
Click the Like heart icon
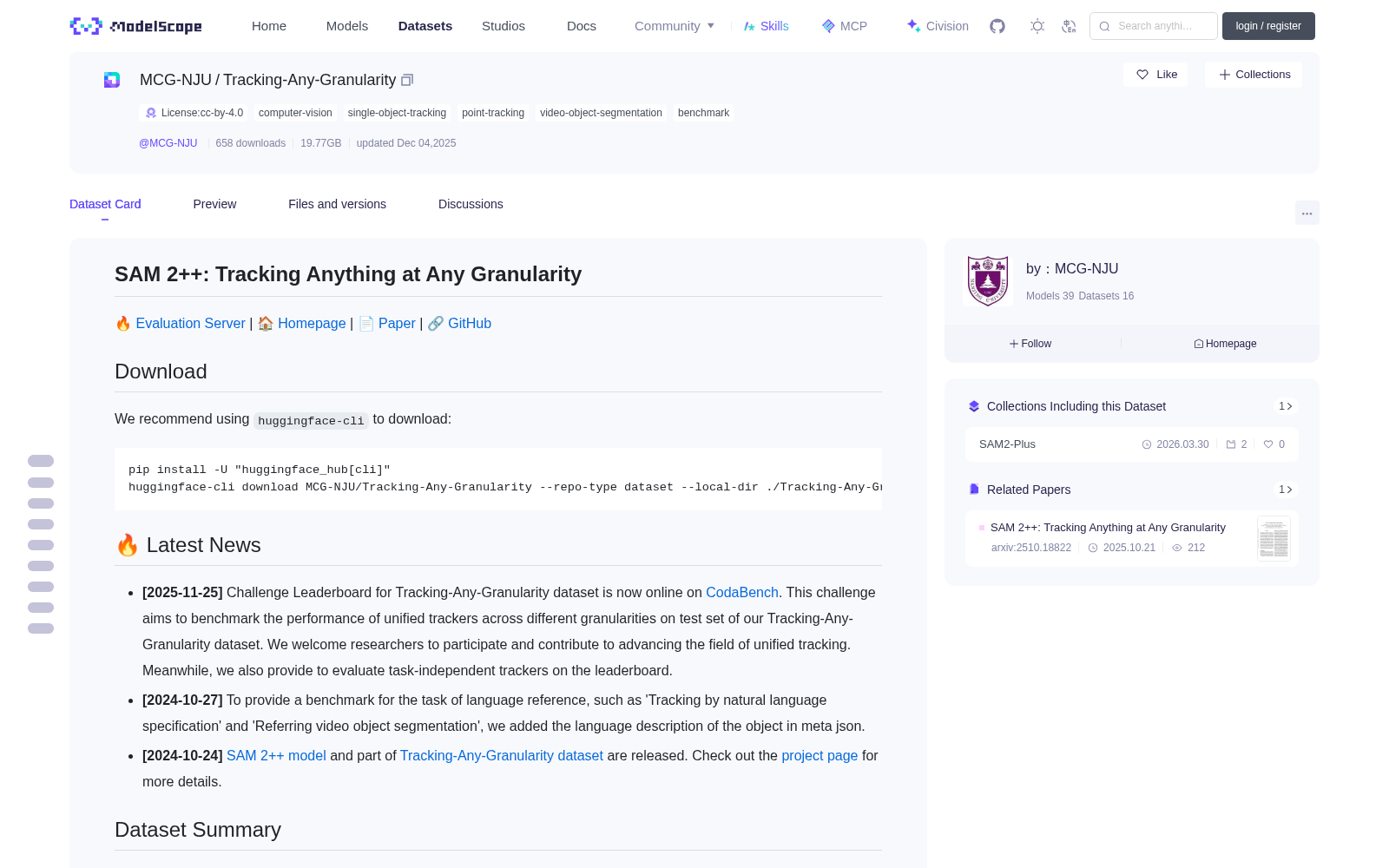coord(1142,75)
